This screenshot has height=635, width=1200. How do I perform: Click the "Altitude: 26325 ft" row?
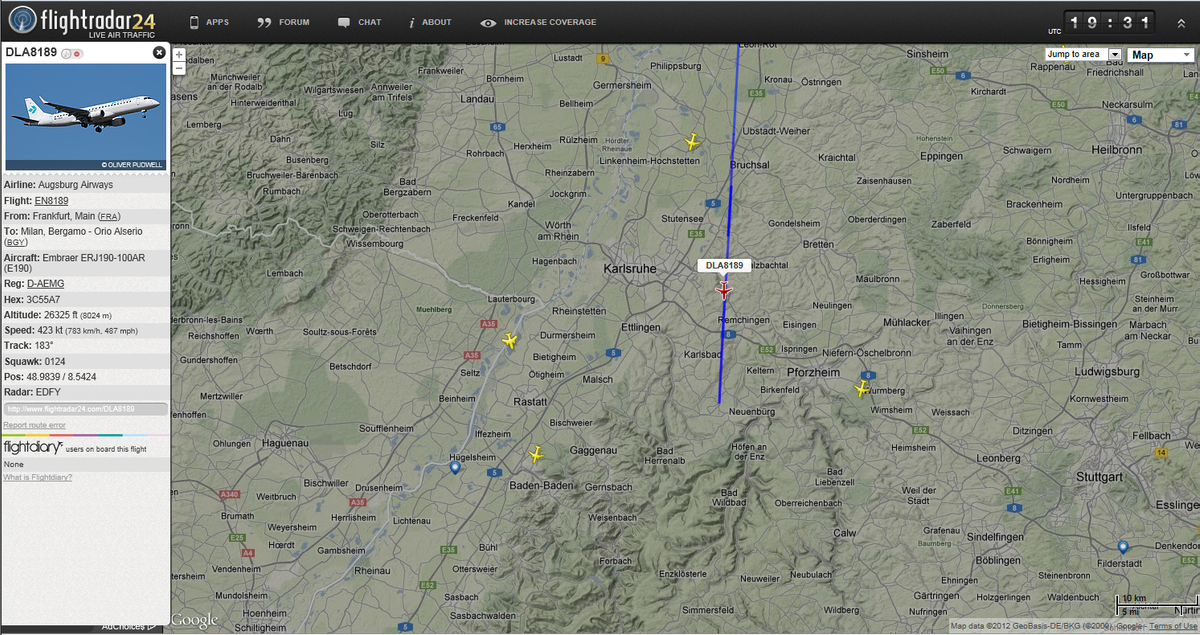point(86,315)
